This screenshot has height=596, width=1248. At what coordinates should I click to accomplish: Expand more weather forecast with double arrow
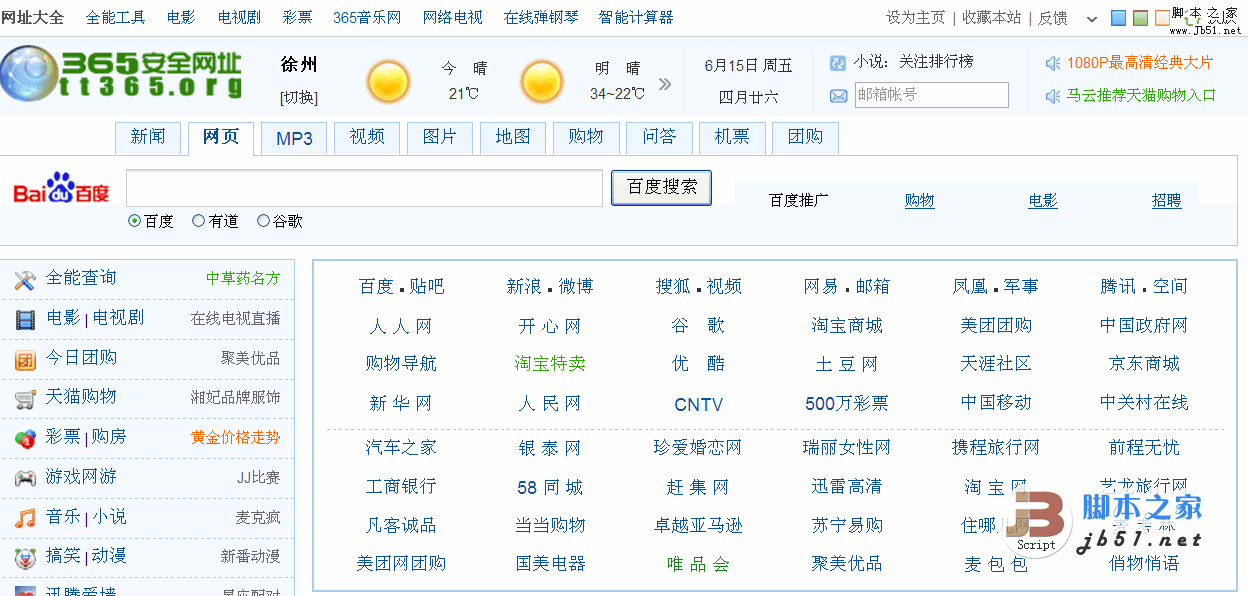[665, 84]
